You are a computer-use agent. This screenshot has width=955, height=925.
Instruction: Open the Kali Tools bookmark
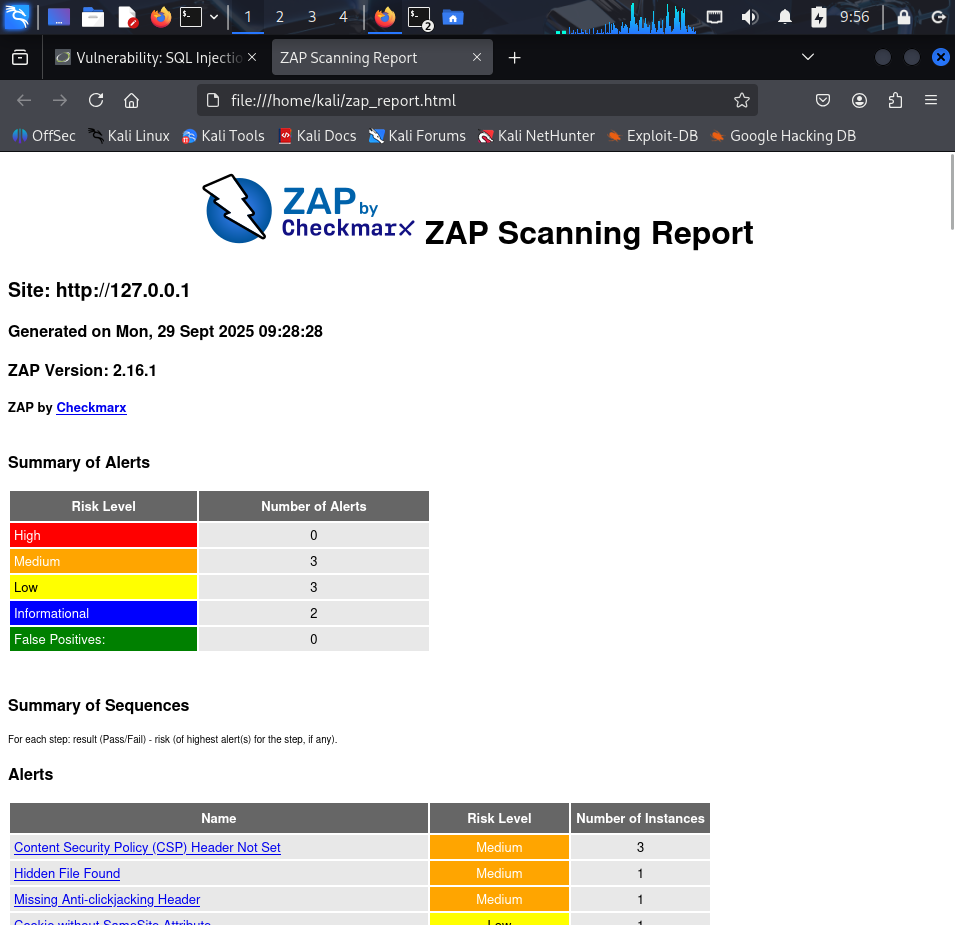223,136
